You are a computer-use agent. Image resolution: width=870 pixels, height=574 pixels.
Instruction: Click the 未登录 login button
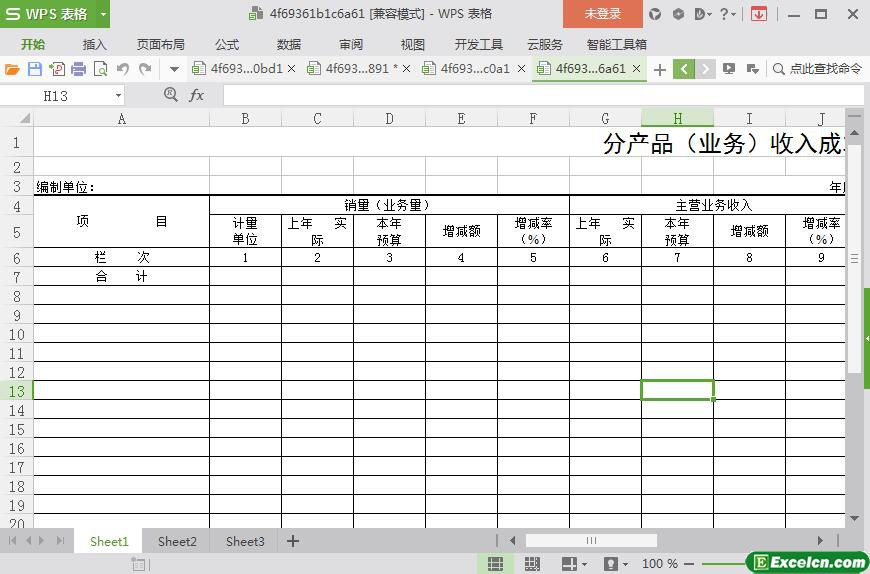[x=603, y=14]
